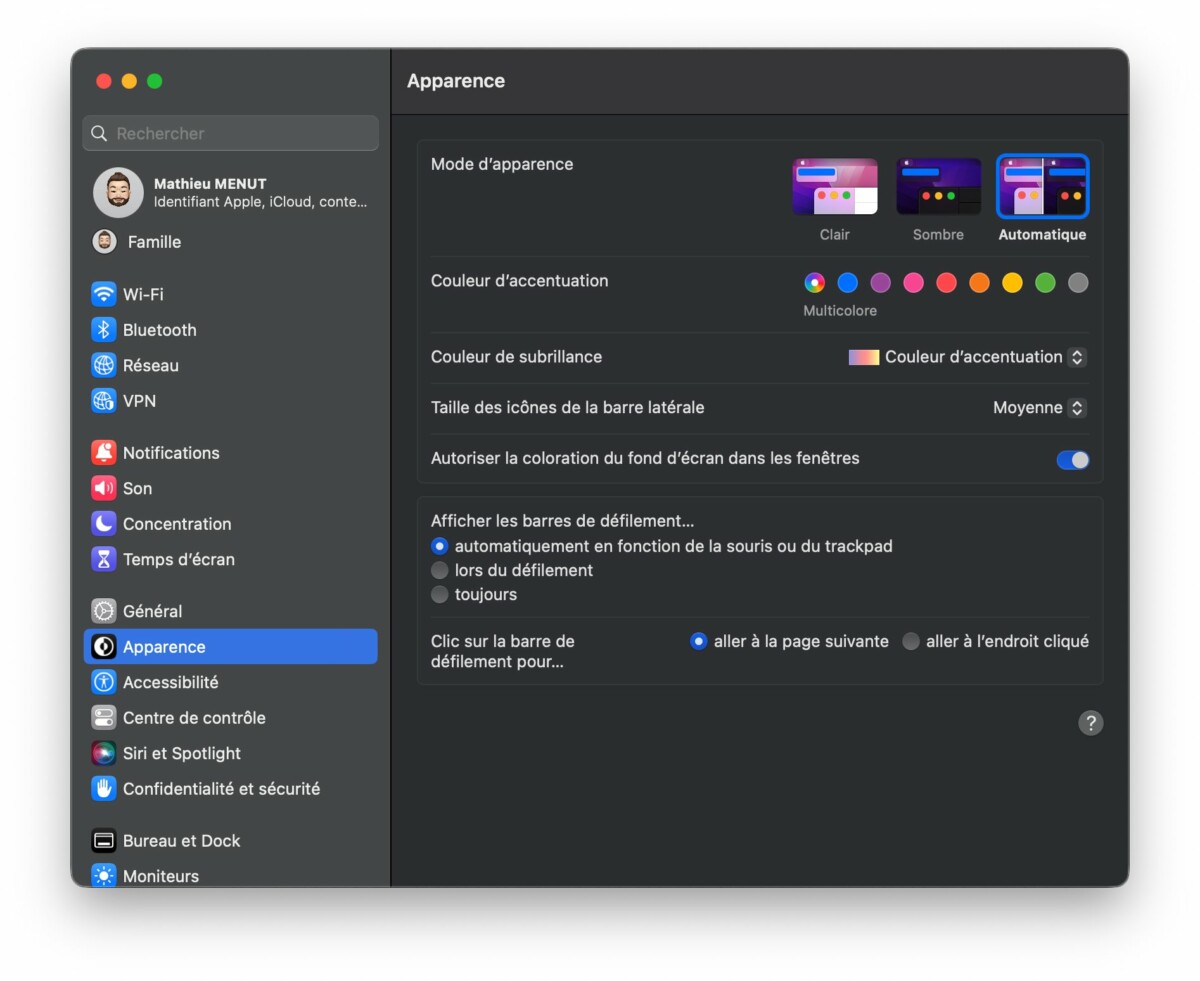
Task: Toggle wallpaper tinting in windows switch
Action: point(1073,460)
